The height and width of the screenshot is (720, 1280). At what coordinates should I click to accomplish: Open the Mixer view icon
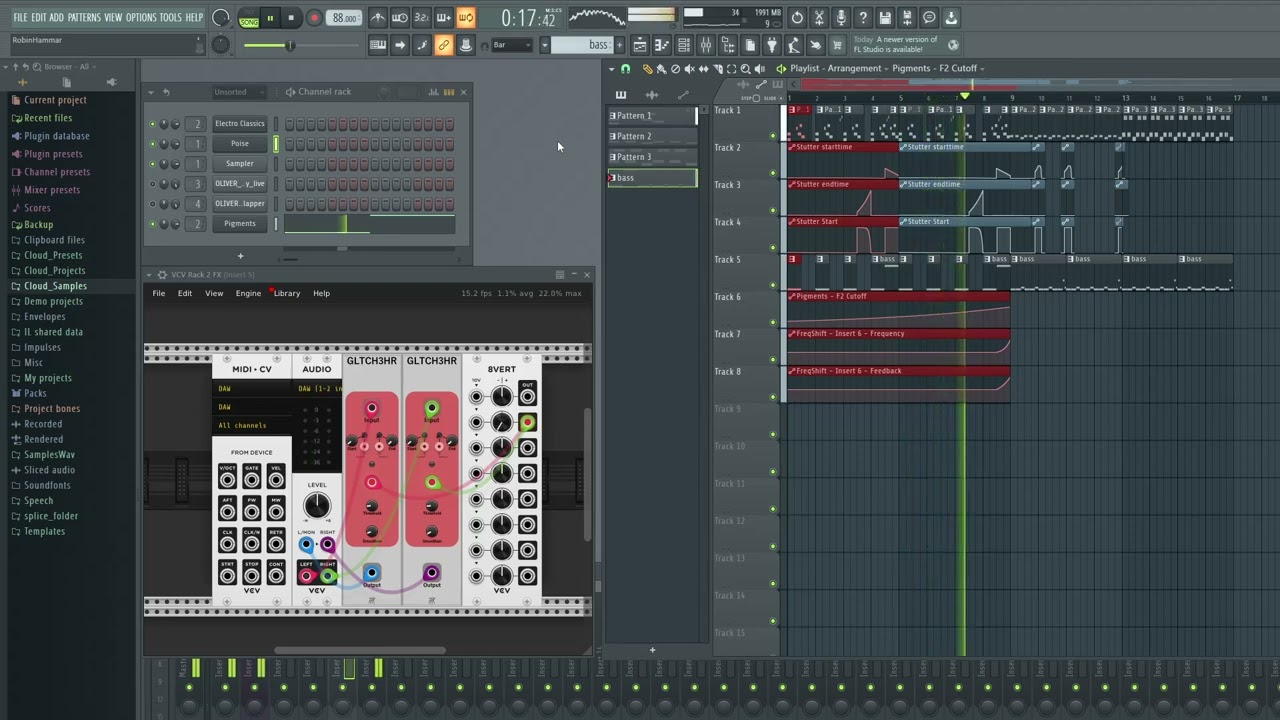[x=706, y=45]
